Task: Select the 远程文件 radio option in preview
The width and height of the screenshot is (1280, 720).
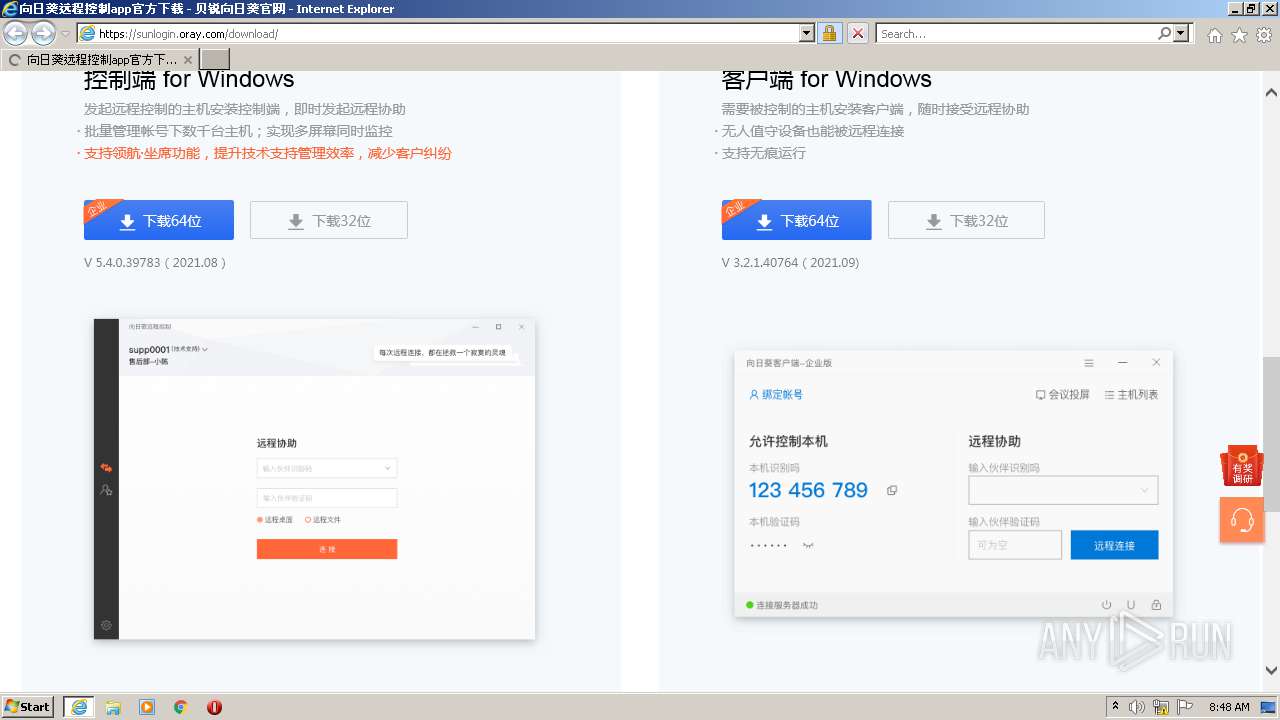Action: [323, 520]
